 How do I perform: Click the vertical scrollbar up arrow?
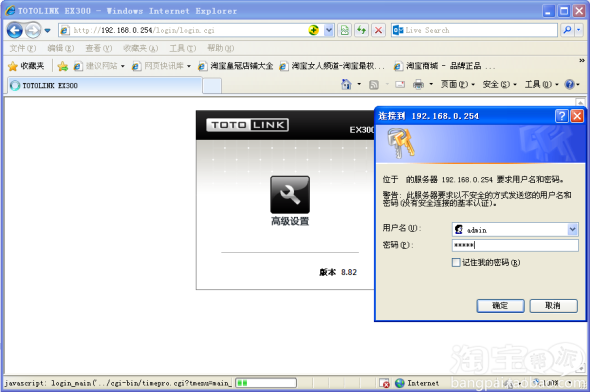(x=580, y=102)
